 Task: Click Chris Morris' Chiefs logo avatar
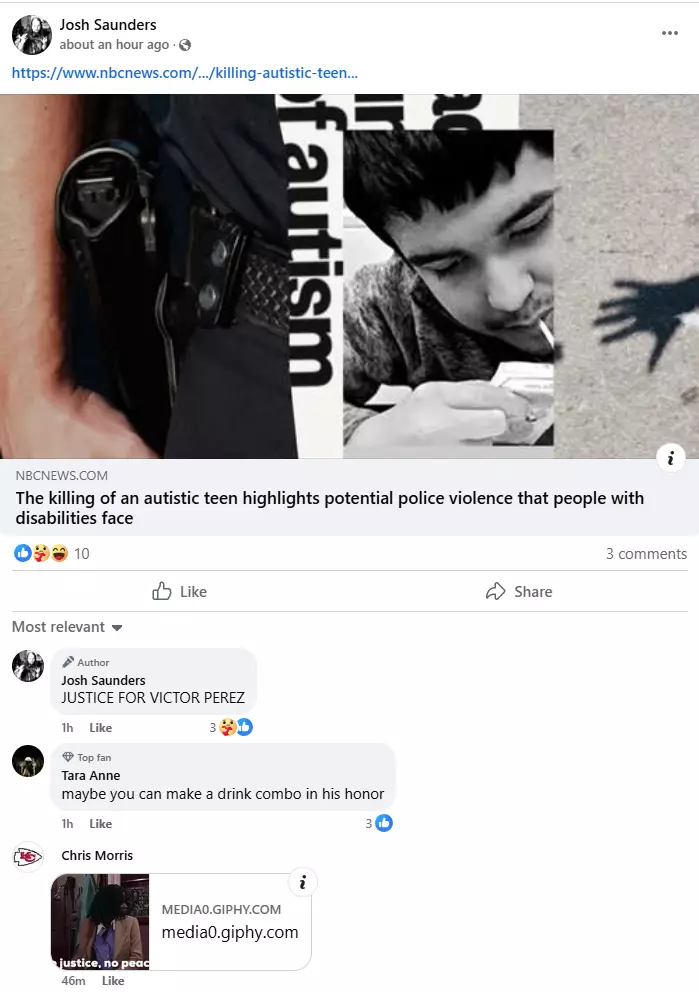point(28,857)
